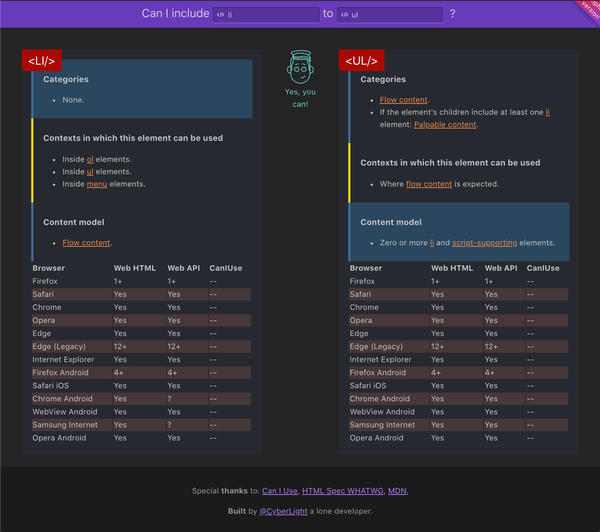Focus the child element input containing li

(x=270, y=15)
